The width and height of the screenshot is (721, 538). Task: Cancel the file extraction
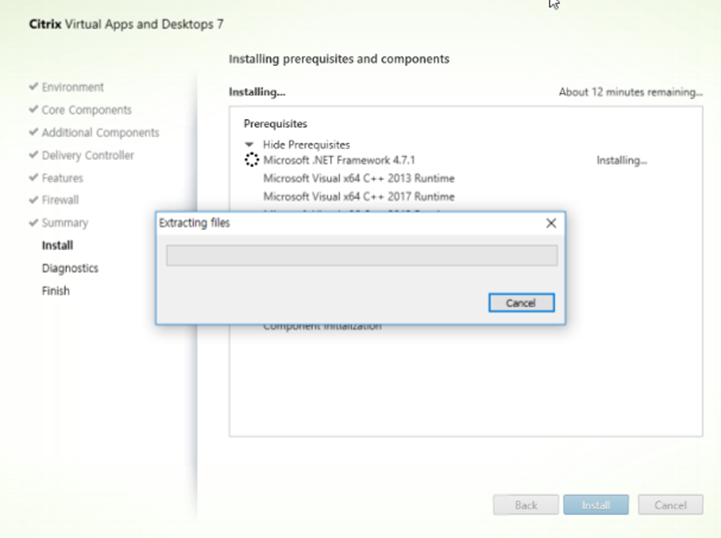521,303
